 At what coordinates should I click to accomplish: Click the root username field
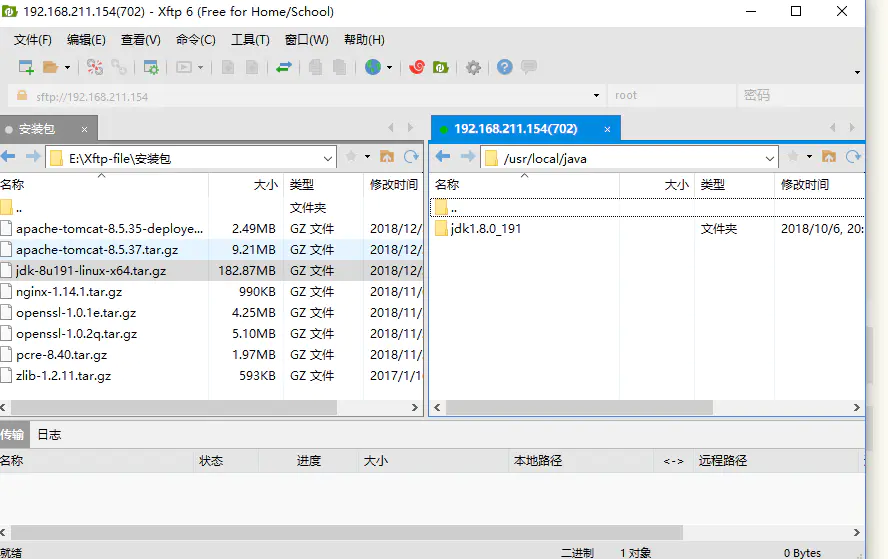672,96
